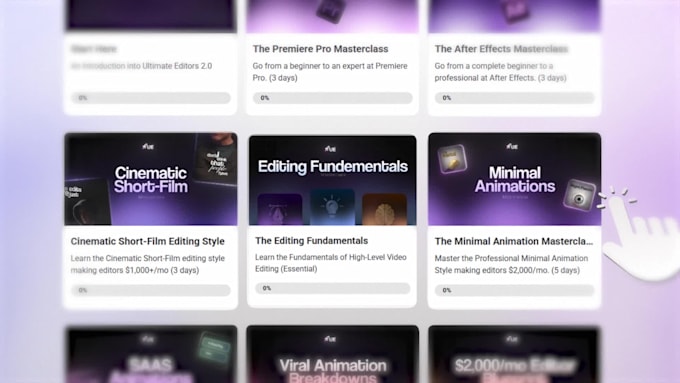This screenshot has height=383, width=680.
Task: Open the $2,000/mo Editor course thumbnail
Action: pyautogui.click(x=514, y=354)
